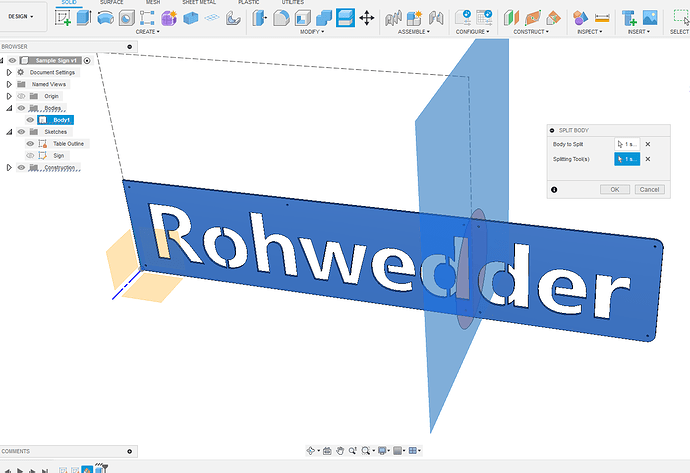Click the Pan hand icon
This screenshot has height=473, width=690.
[x=340, y=451]
